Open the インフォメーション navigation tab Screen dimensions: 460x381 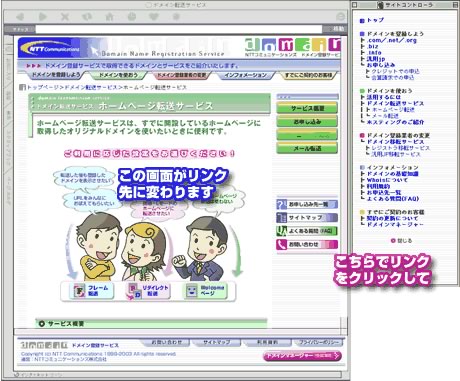pos(245,76)
